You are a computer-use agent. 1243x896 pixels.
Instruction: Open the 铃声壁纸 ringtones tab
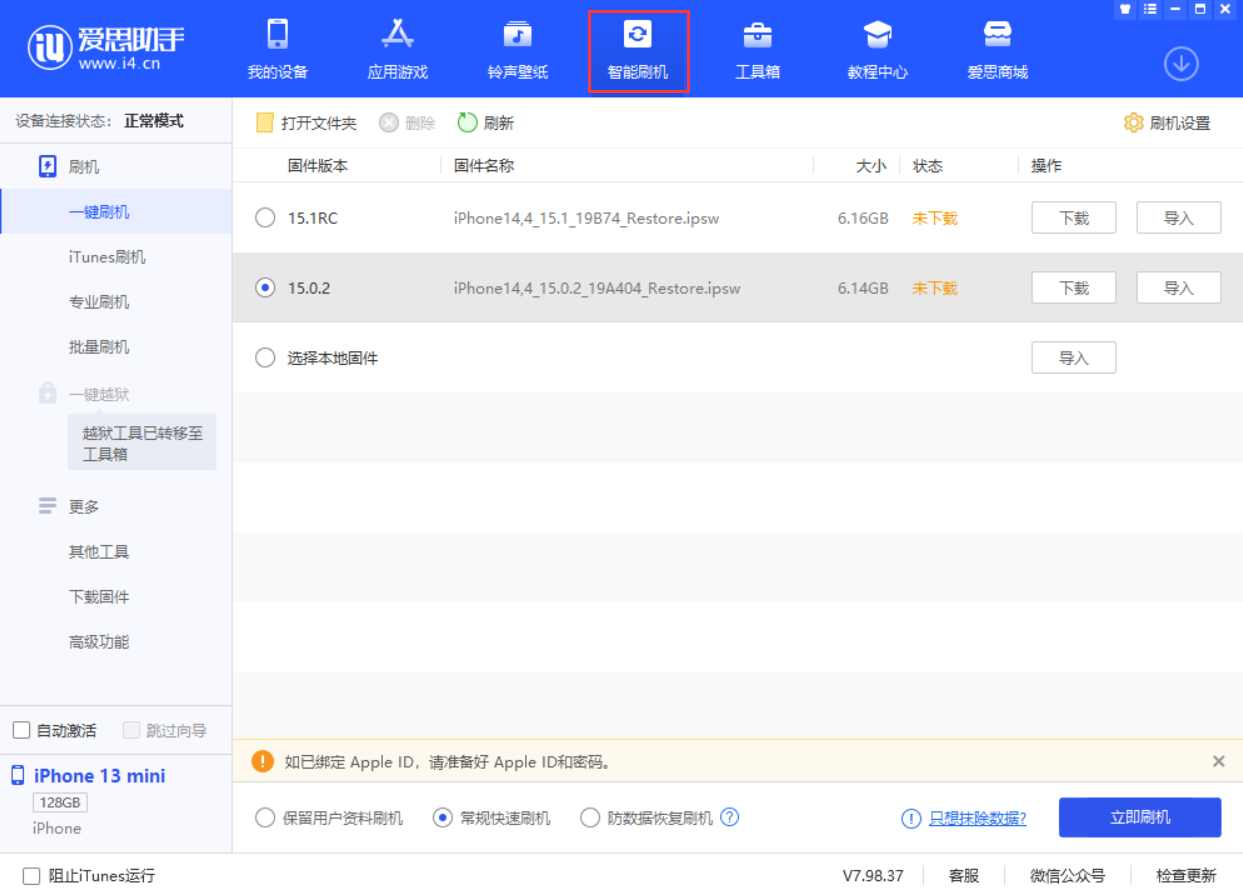tap(518, 50)
